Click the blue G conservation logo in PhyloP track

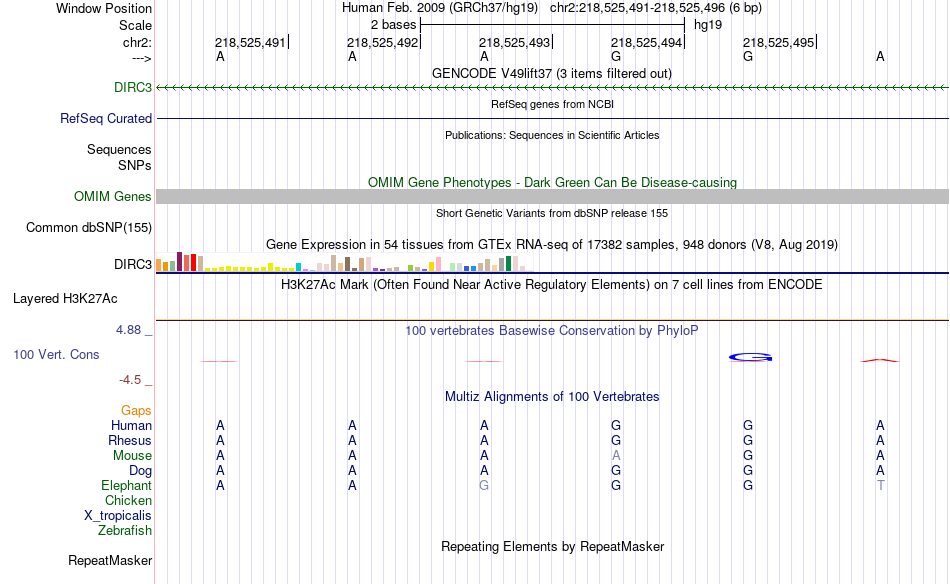coord(750,357)
